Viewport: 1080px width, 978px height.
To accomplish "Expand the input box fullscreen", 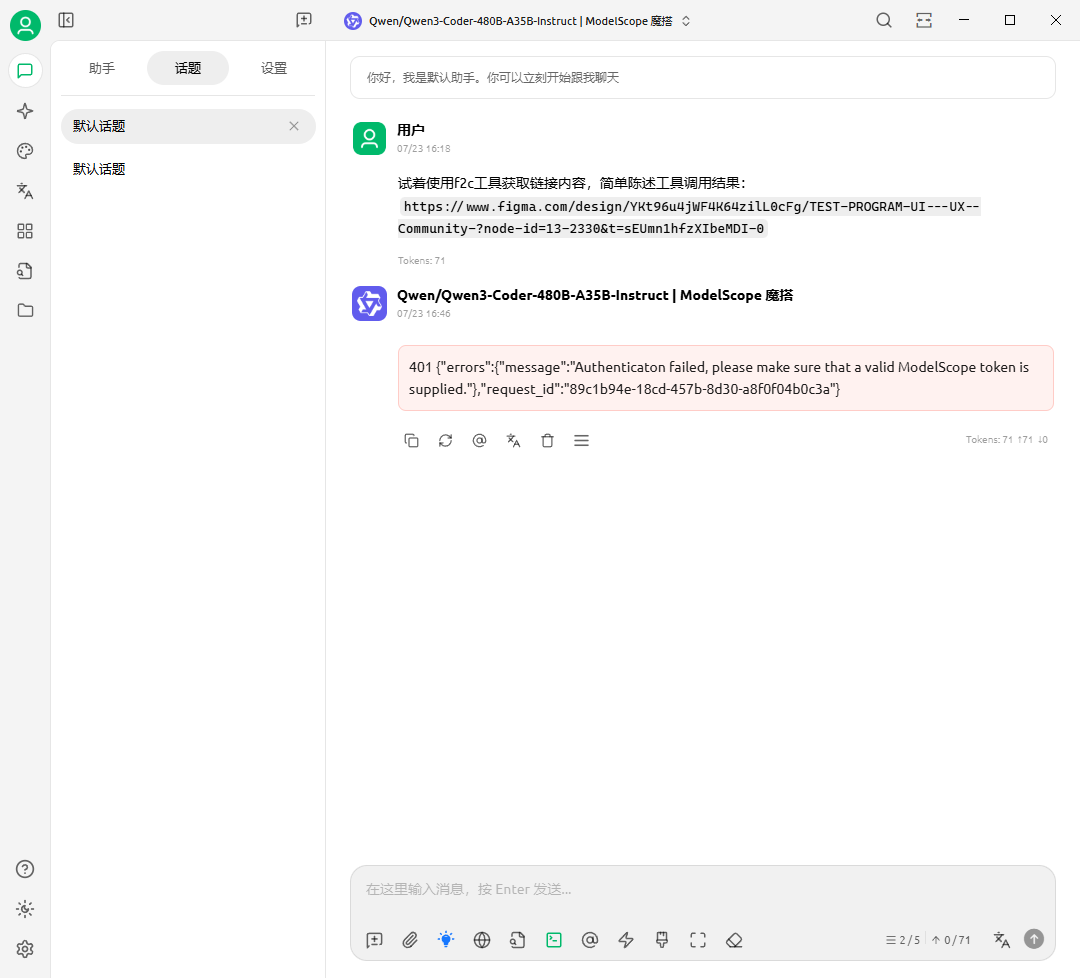I will coord(698,940).
